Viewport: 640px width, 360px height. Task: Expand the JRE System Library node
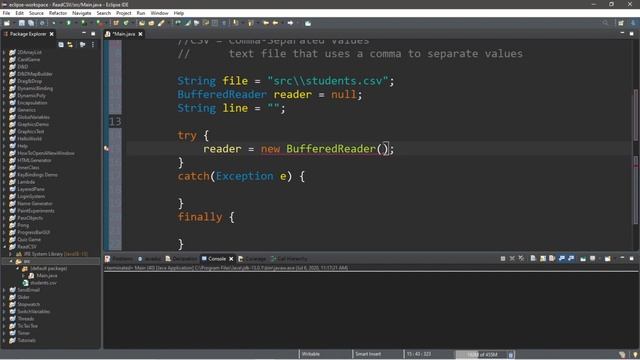coord(11,254)
